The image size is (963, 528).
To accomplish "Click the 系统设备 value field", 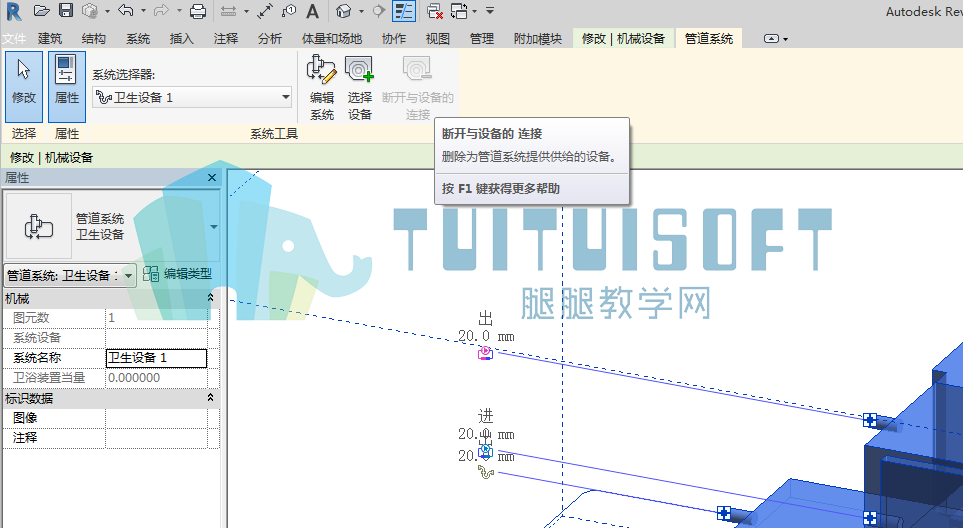I will click(157, 337).
